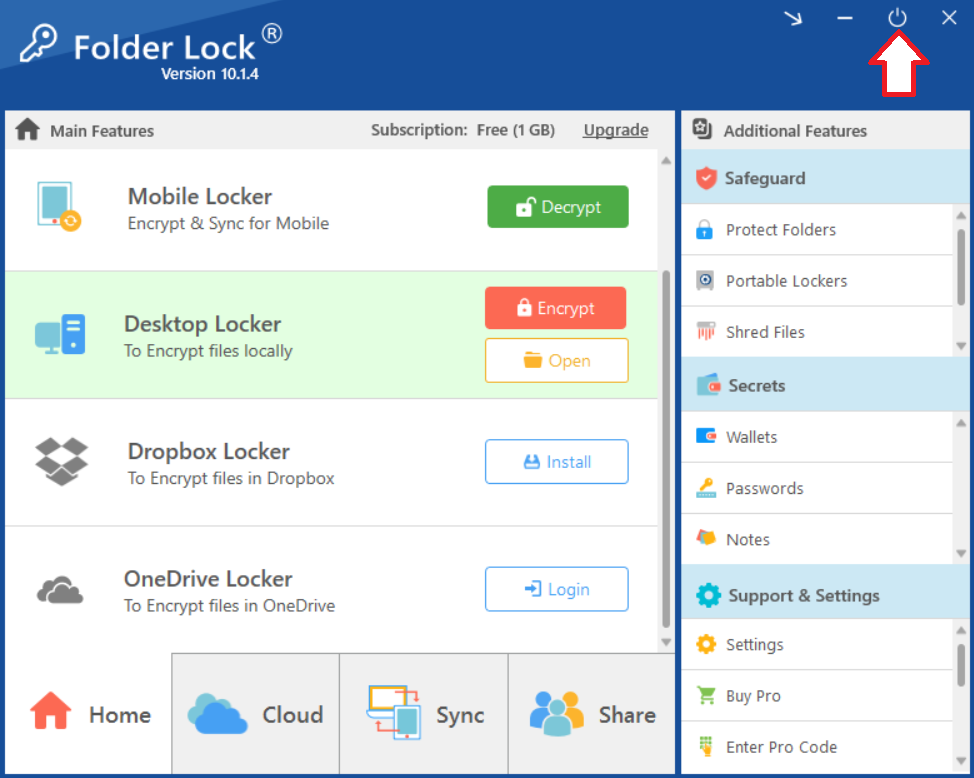The image size is (974, 778).
Task: Click the Main Features home icon
Action: 27,129
